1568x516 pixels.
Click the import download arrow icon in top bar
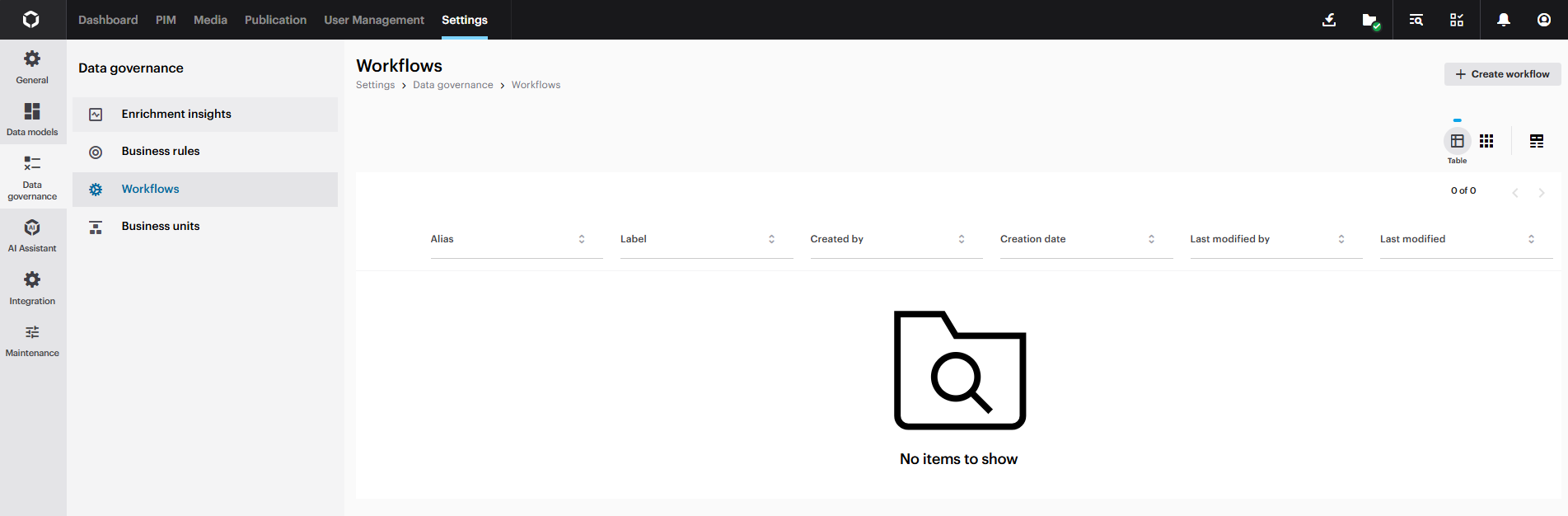point(1328,20)
